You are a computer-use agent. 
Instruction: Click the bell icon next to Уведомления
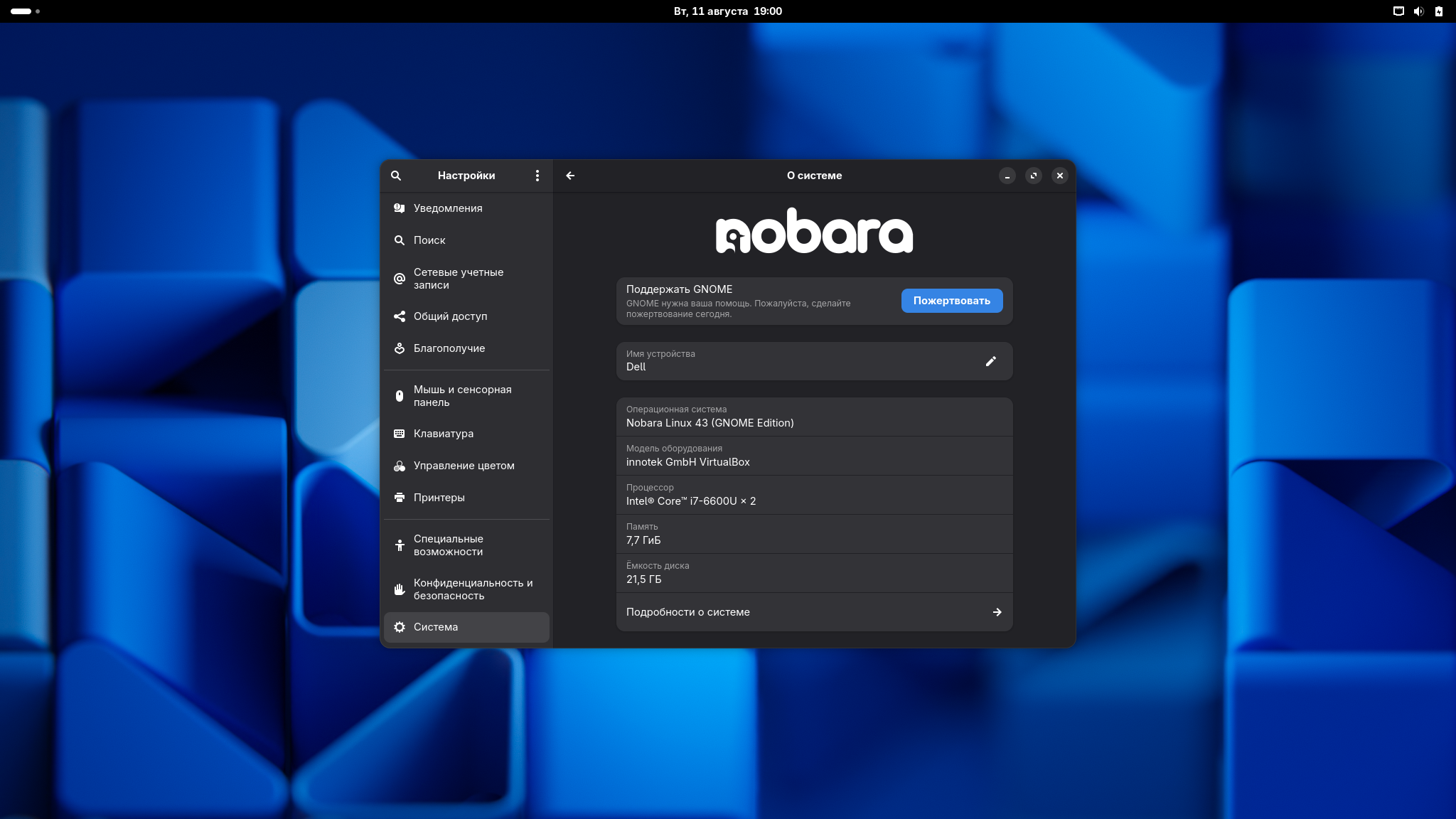click(400, 208)
